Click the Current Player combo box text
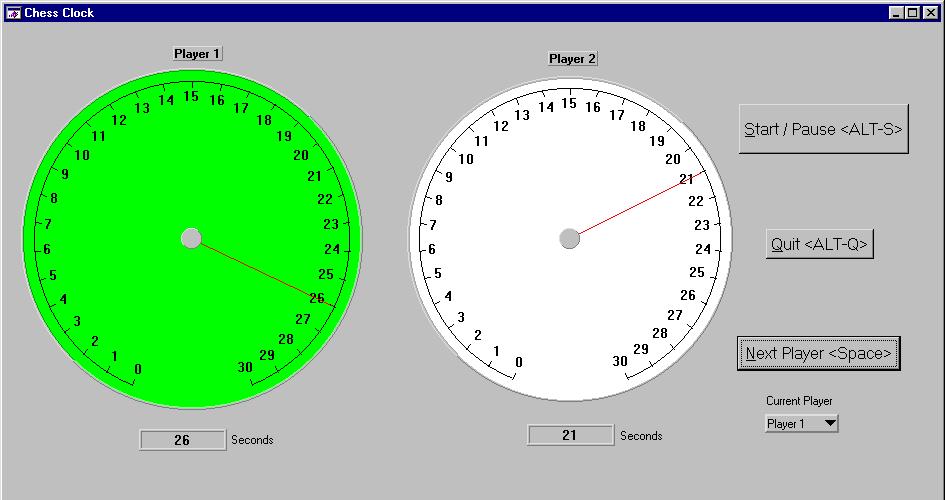Screen dimensions: 945x500 790,424
